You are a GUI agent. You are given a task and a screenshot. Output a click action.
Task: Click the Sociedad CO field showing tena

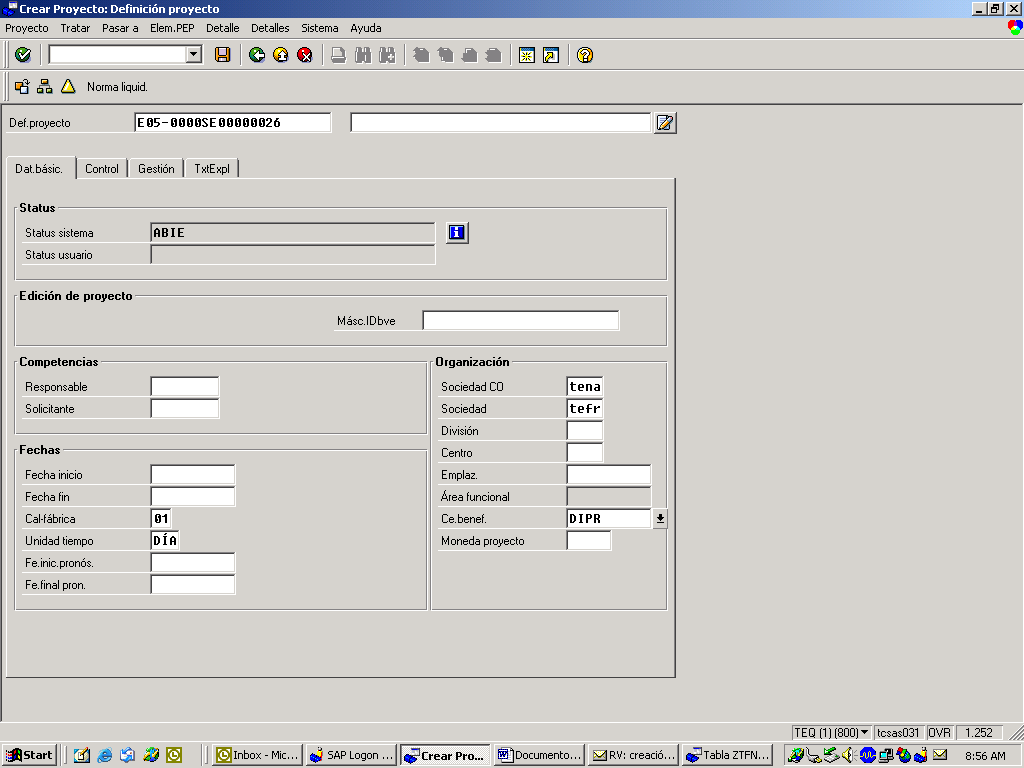pos(584,387)
